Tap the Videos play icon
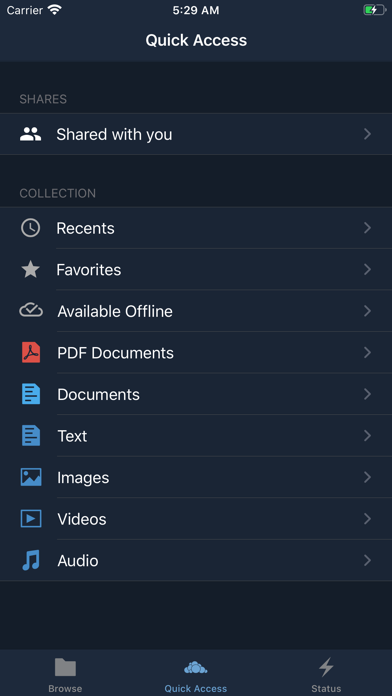This screenshot has height=696, width=392. coord(31,519)
